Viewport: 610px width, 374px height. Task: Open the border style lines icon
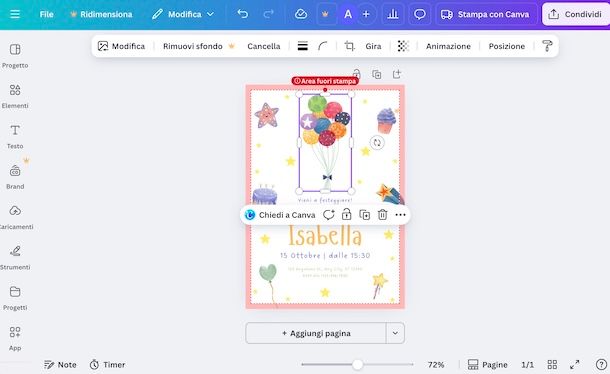(303, 46)
